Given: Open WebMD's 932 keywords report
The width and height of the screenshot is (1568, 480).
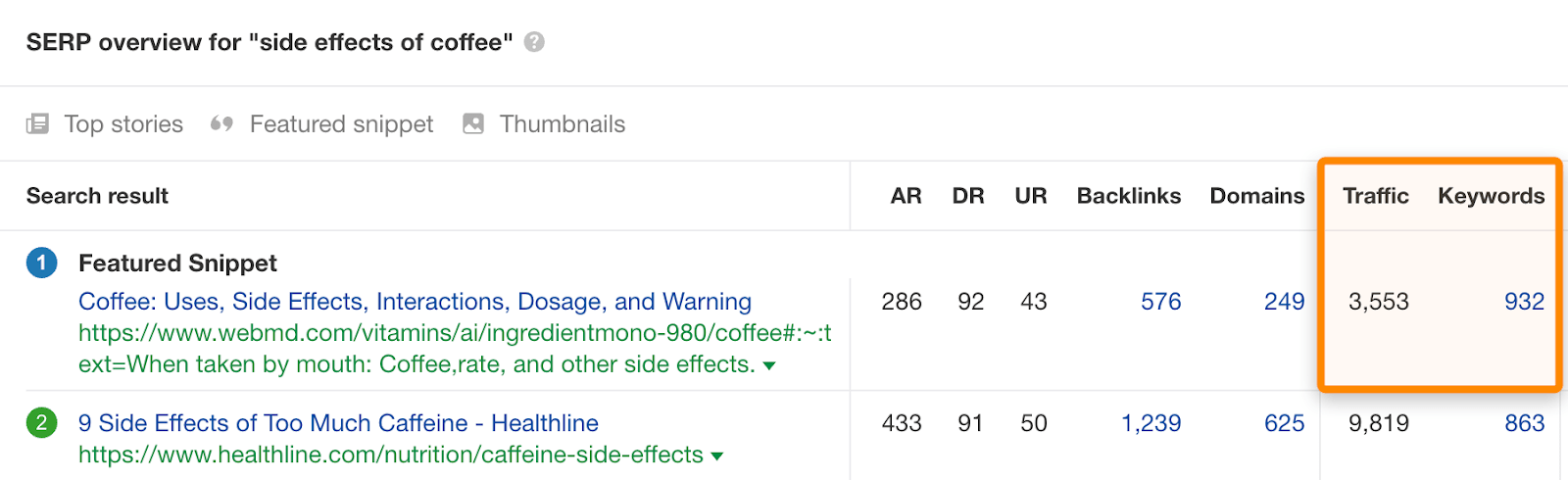Looking at the screenshot, I should tap(1524, 302).
